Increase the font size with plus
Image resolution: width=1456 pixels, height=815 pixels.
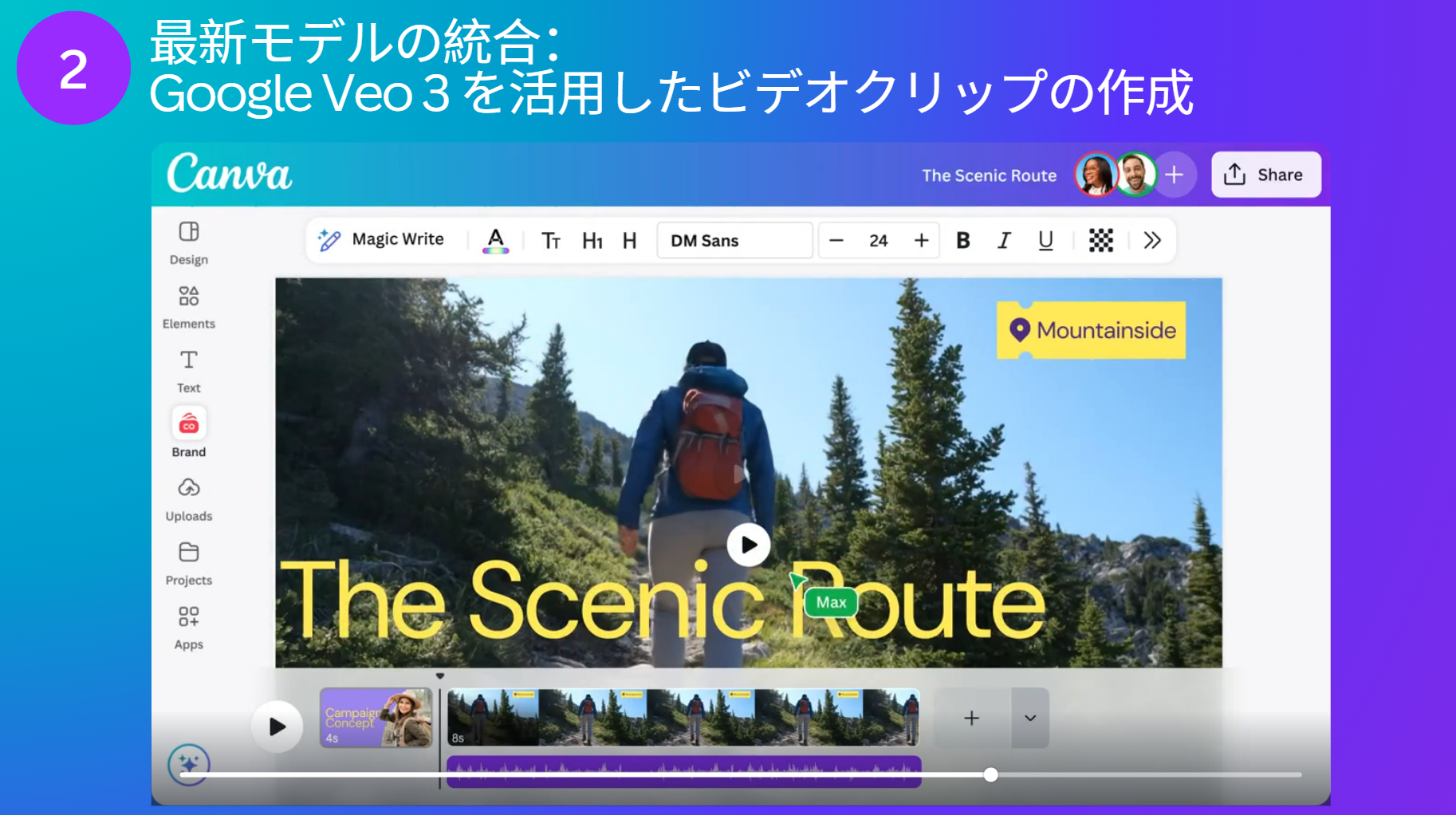921,240
